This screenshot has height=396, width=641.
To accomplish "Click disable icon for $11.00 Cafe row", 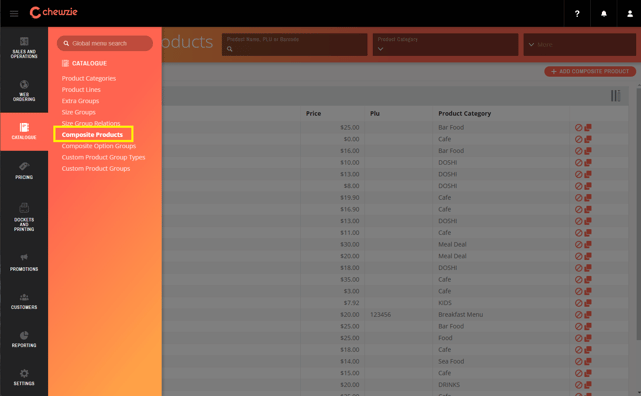I will click(578, 233).
